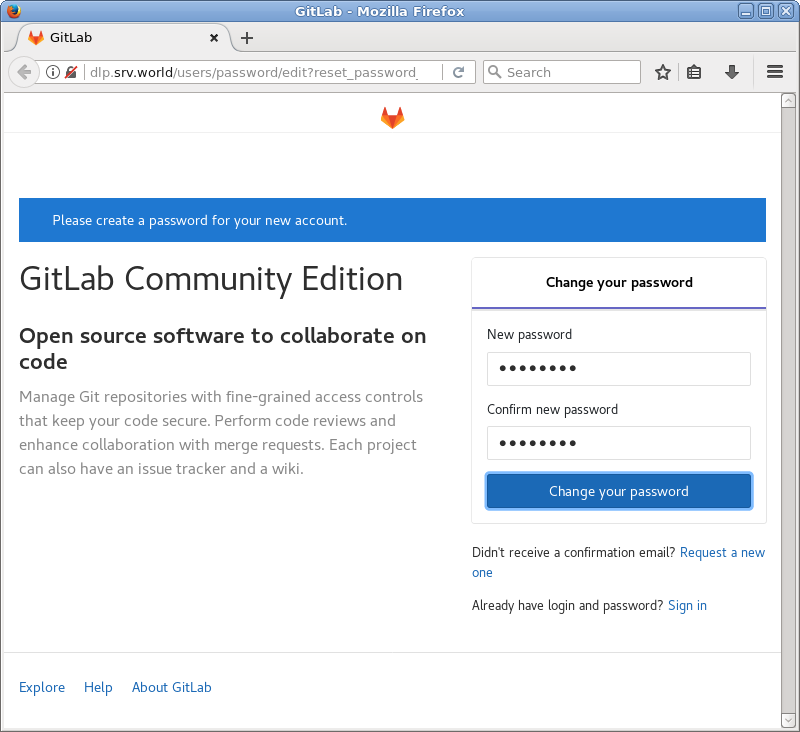Focus the New password input field
The image size is (800, 732).
(x=618, y=369)
